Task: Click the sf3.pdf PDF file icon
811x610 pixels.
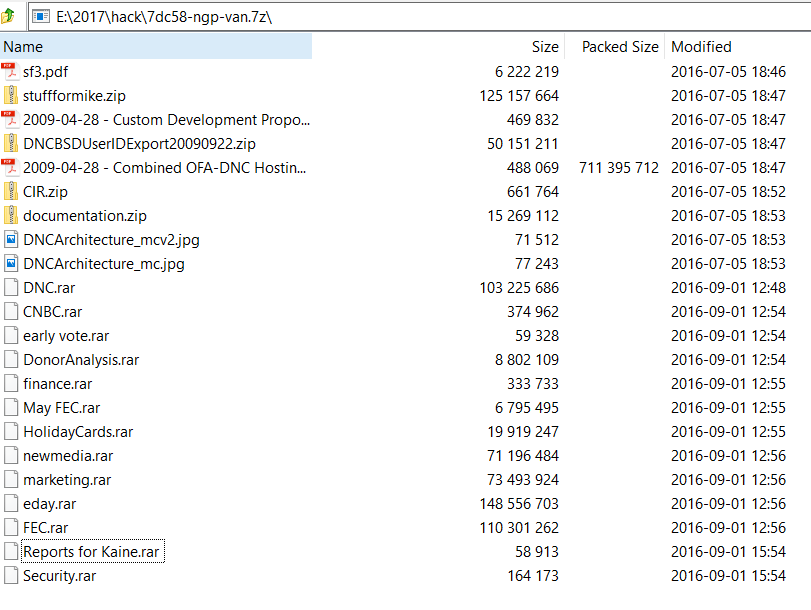Action: click(x=10, y=72)
